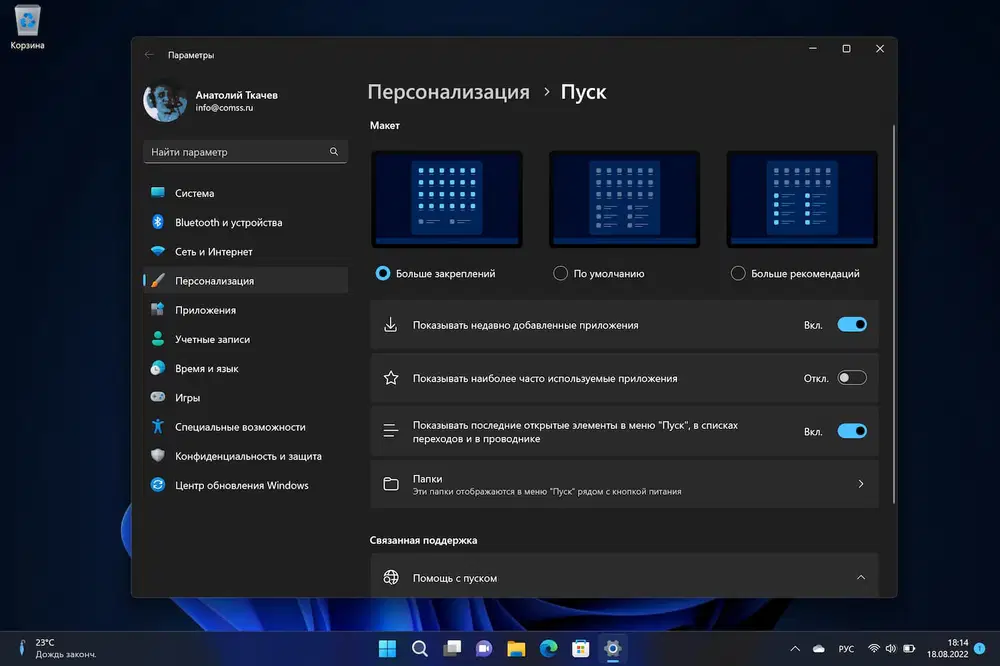Click the Windows Start button on taskbar
The height and width of the screenshot is (666, 1000).
387,648
